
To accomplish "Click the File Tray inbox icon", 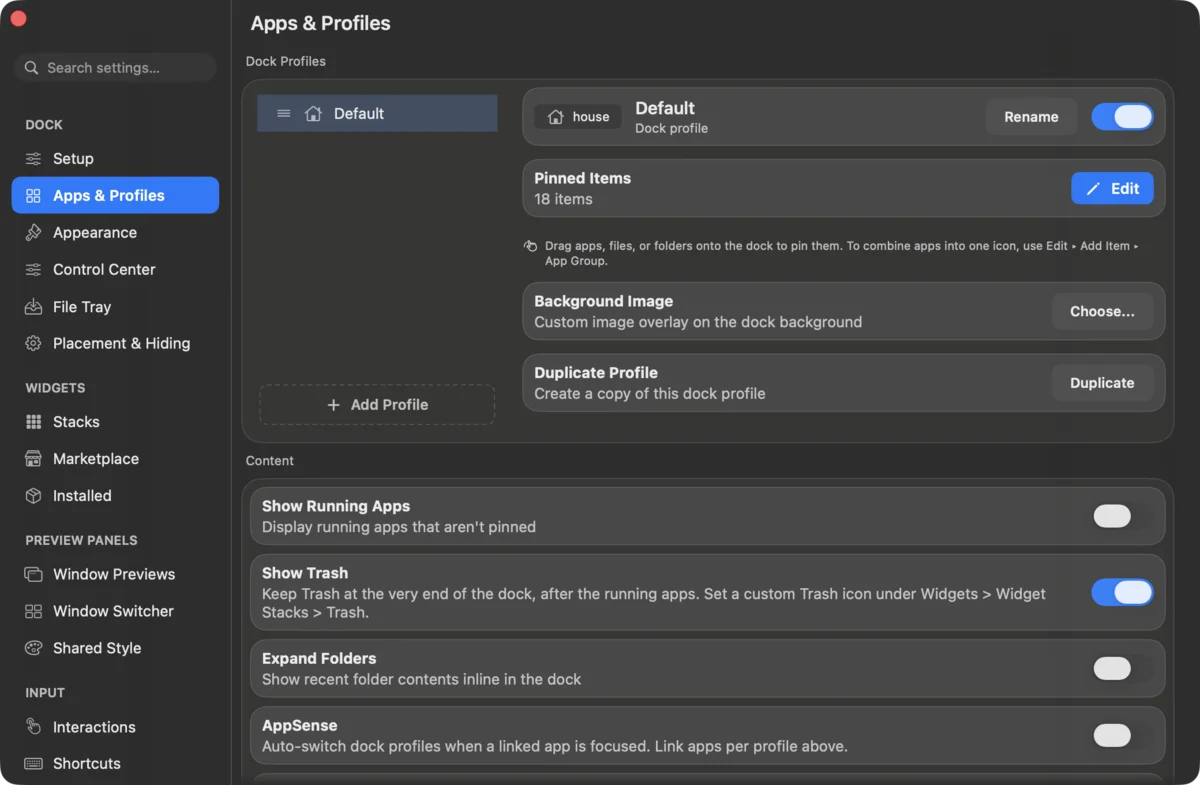I will tap(33, 307).
